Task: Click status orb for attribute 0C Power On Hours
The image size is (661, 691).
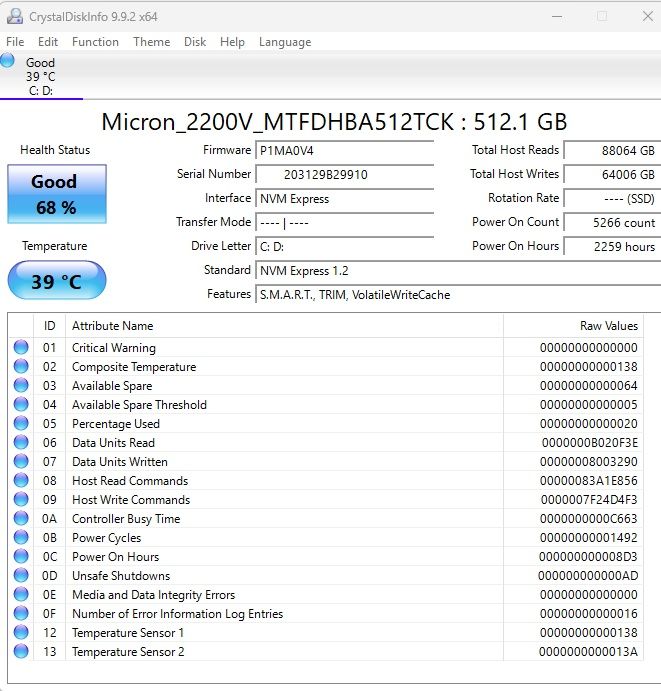Action: [x=21, y=556]
